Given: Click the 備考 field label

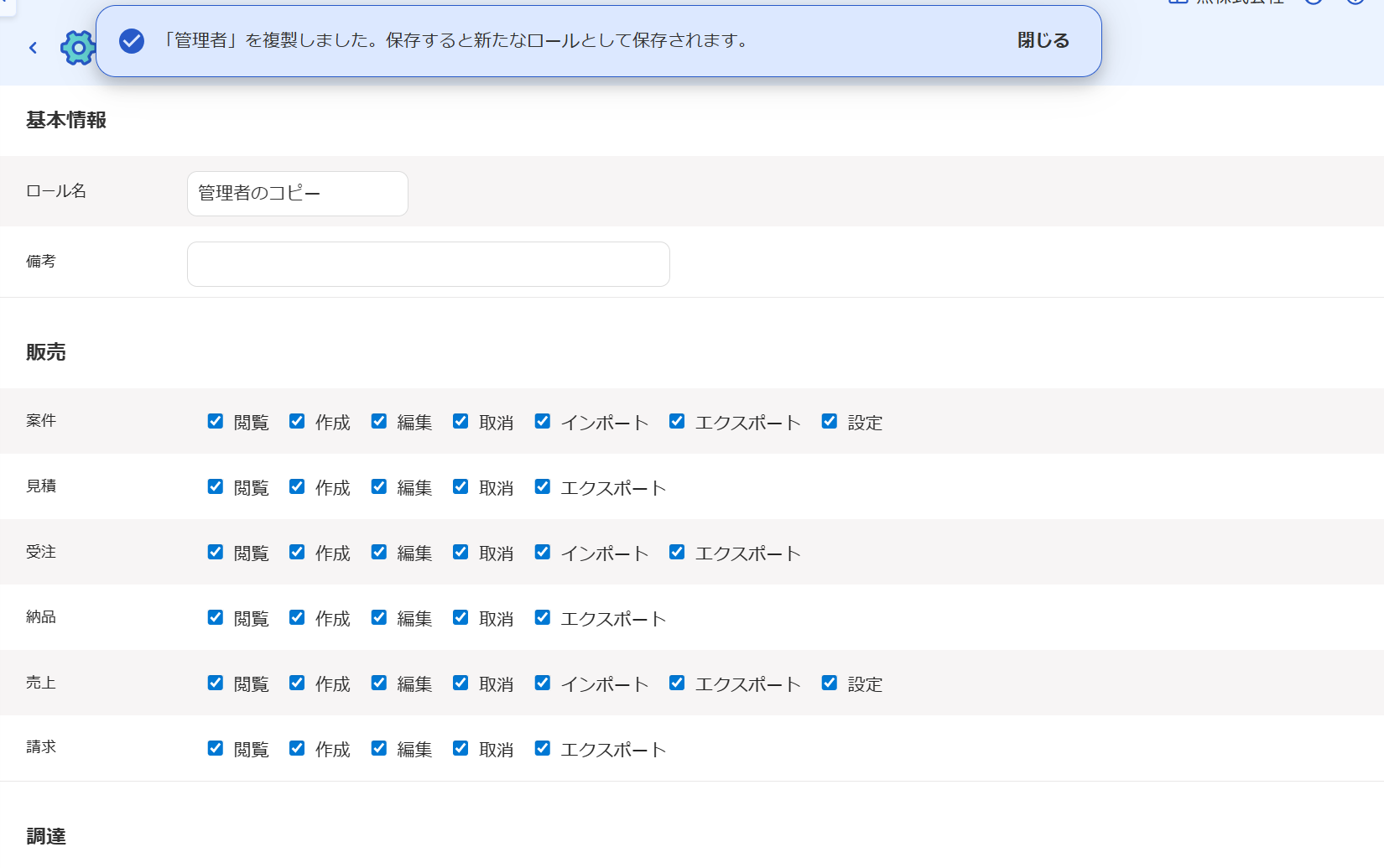Looking at the screenshot, I should 41,262.
